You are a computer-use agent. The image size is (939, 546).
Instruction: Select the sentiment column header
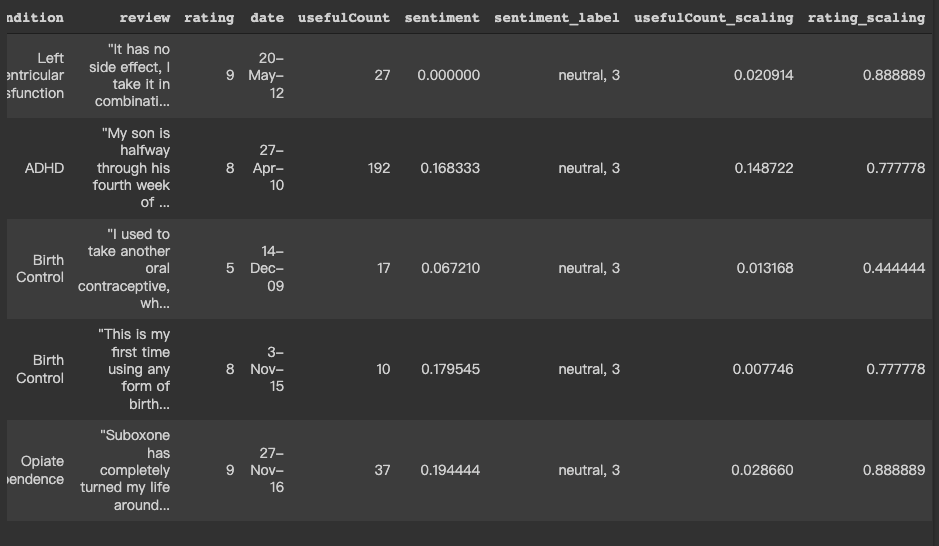coord(442,18)
